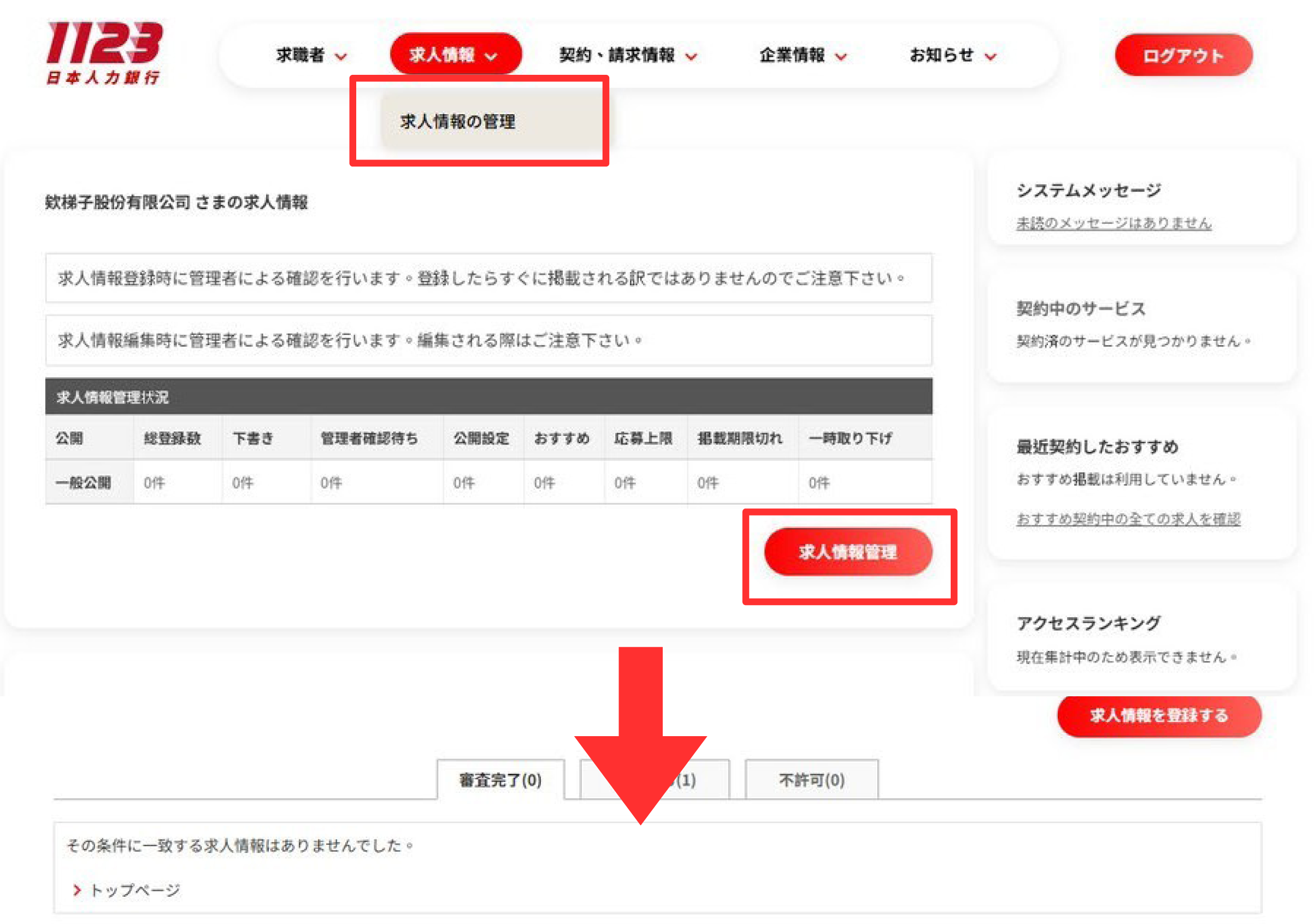The image size is (1314, 924).
Task: Expand the 契約・請求情報 dropdown menu
Action: pyautogui.click(x=628, y=56)
